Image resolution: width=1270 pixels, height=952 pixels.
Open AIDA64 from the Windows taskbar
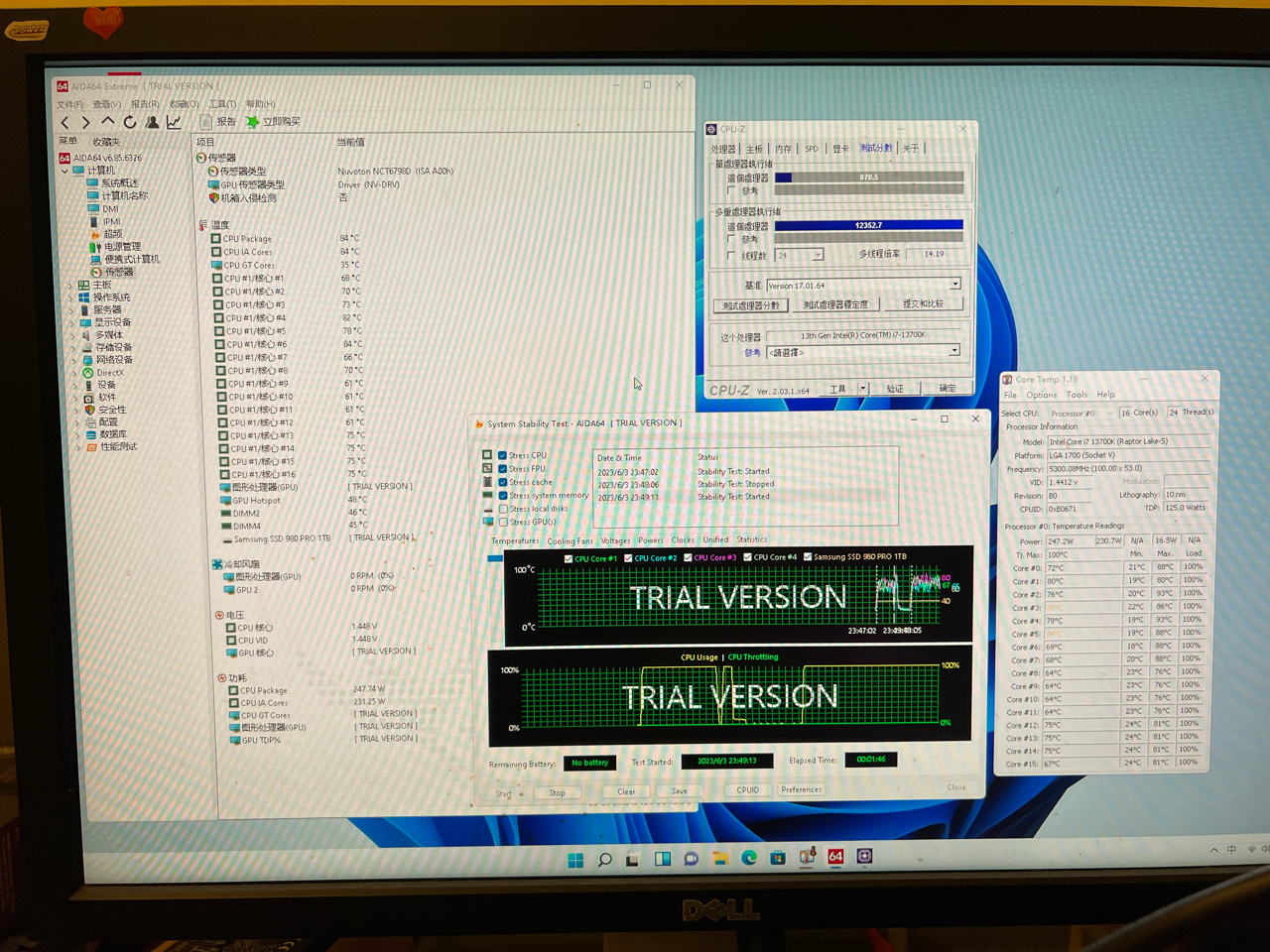[x=835, y=857]
